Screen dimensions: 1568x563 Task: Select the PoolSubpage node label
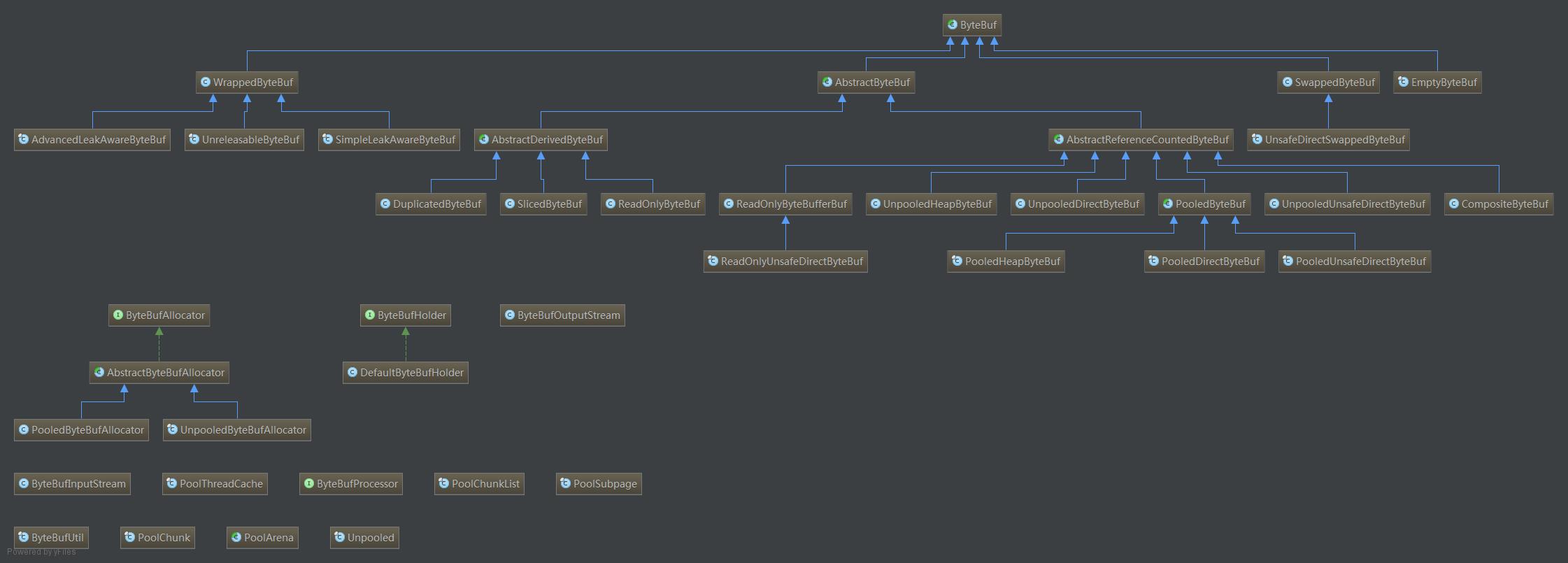(605, 484)
